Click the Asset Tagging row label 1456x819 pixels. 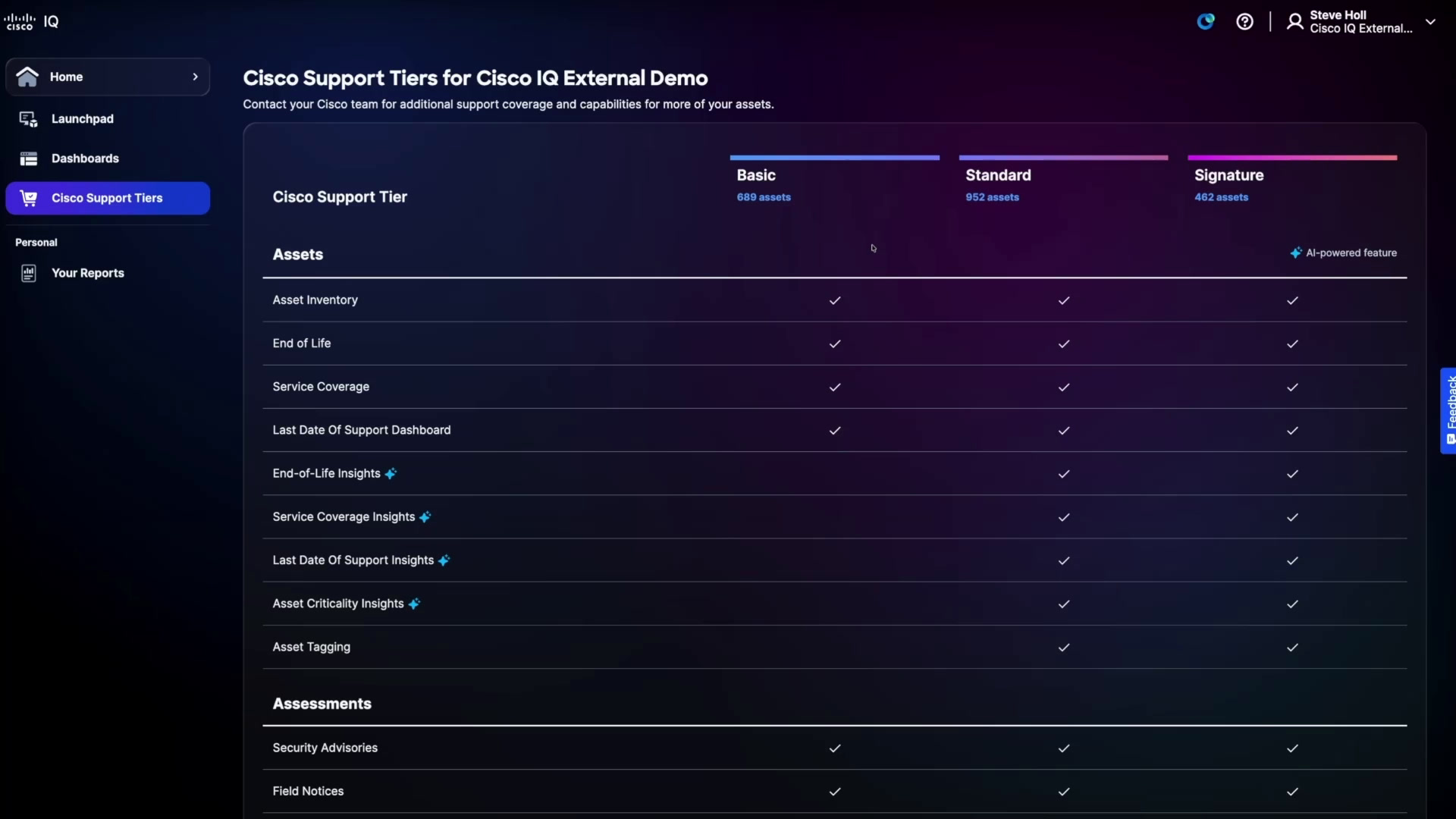tap(311, 647)
